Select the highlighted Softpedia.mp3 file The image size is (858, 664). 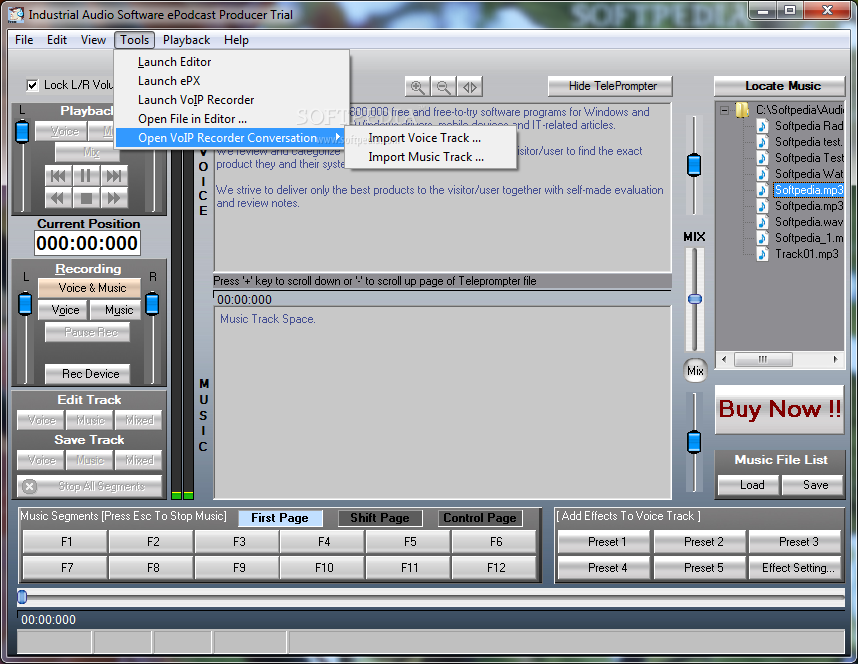click(809, 190)
